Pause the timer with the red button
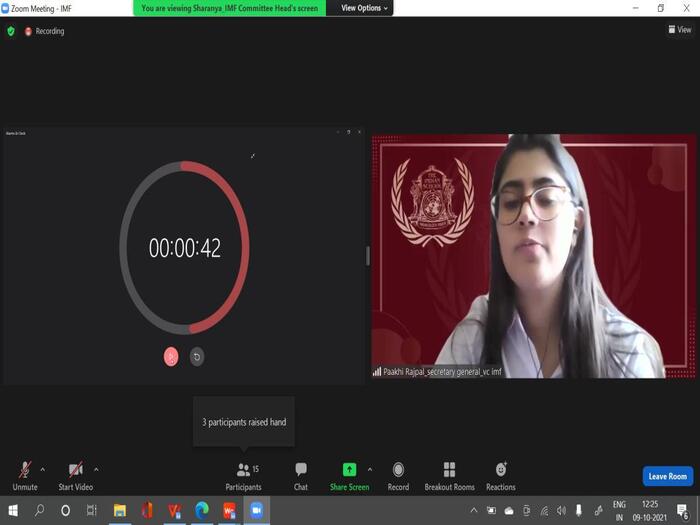The height and width of the screenshot is (525, 700). pyautogui.click(x=171, y=357)
